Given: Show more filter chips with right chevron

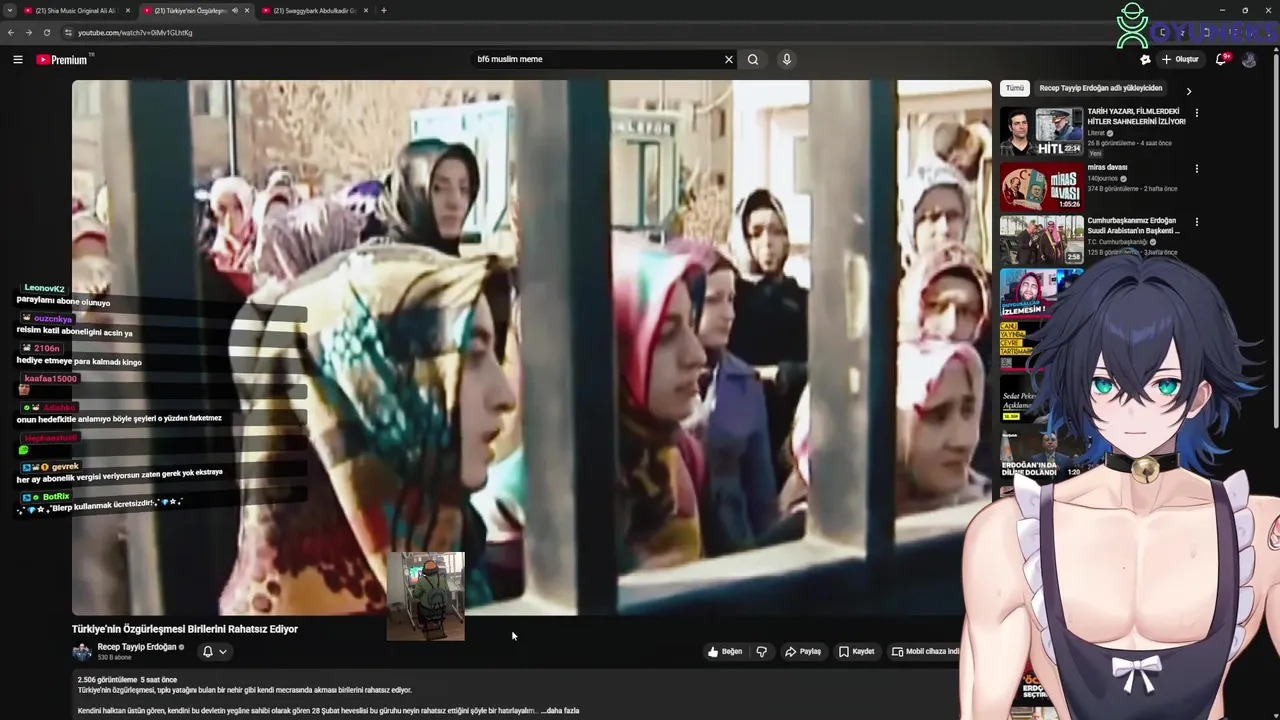Looking at the screenshot, I should [x=1189, y=91].
